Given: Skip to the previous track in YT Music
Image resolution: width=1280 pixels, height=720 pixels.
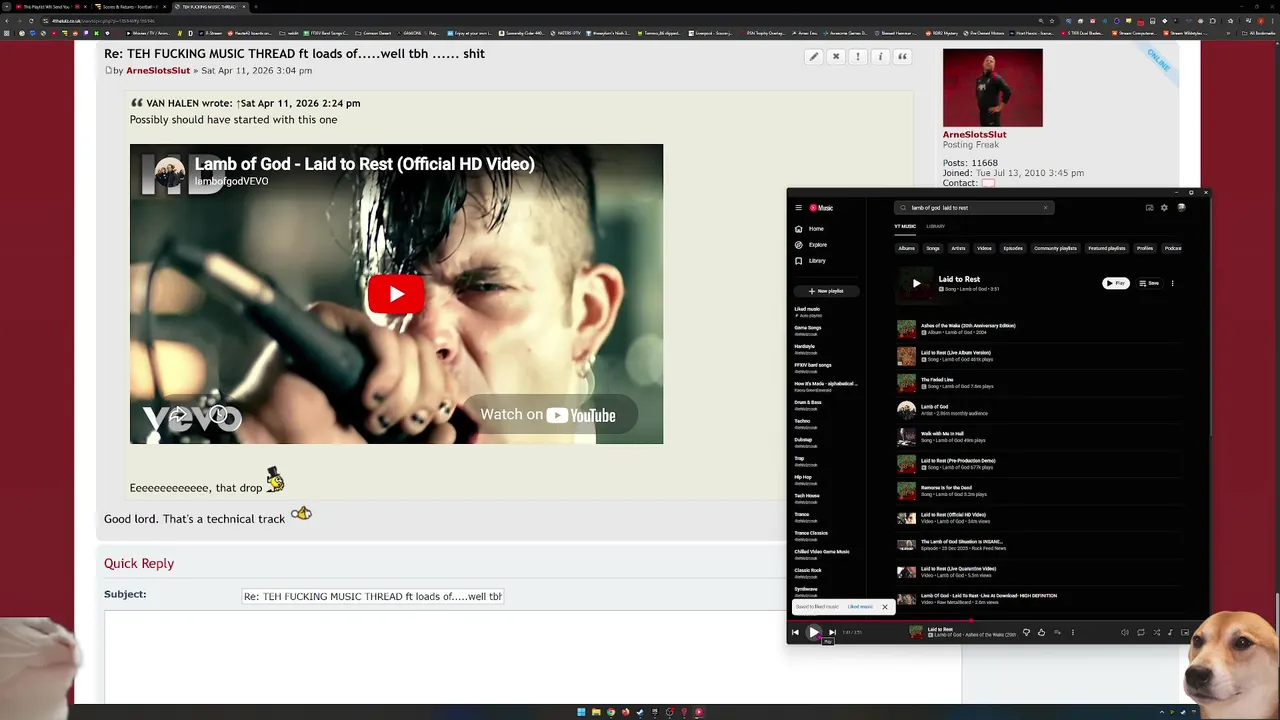Looking at the screenshot, I should click(795, 632).
